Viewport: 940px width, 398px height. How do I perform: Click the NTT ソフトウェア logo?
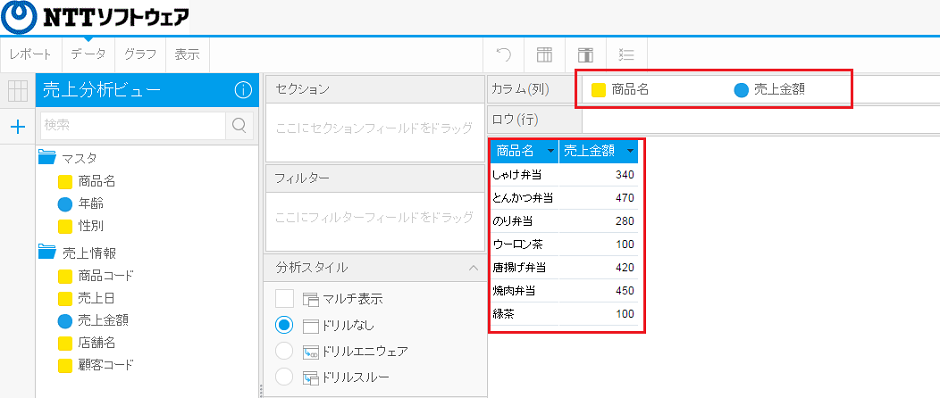tap(95, 17)
